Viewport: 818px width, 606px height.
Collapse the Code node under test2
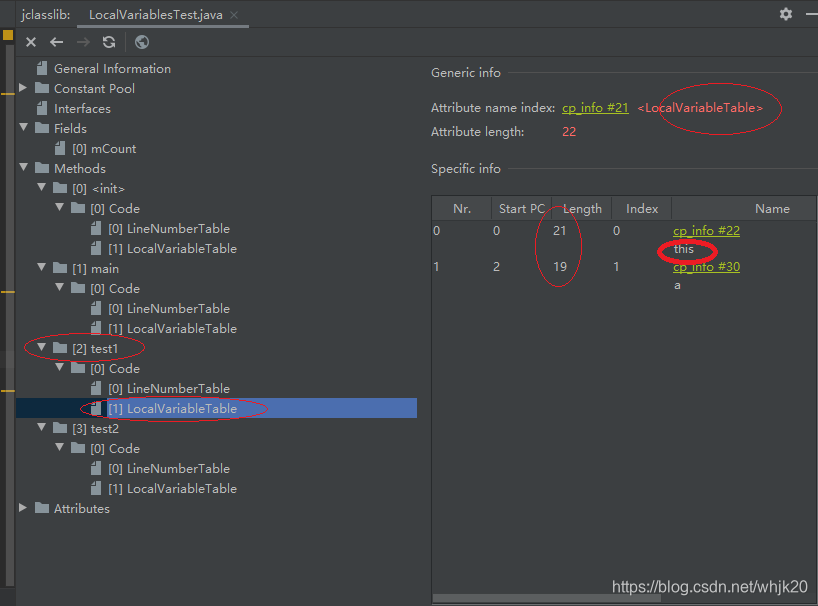pos(60,447)
